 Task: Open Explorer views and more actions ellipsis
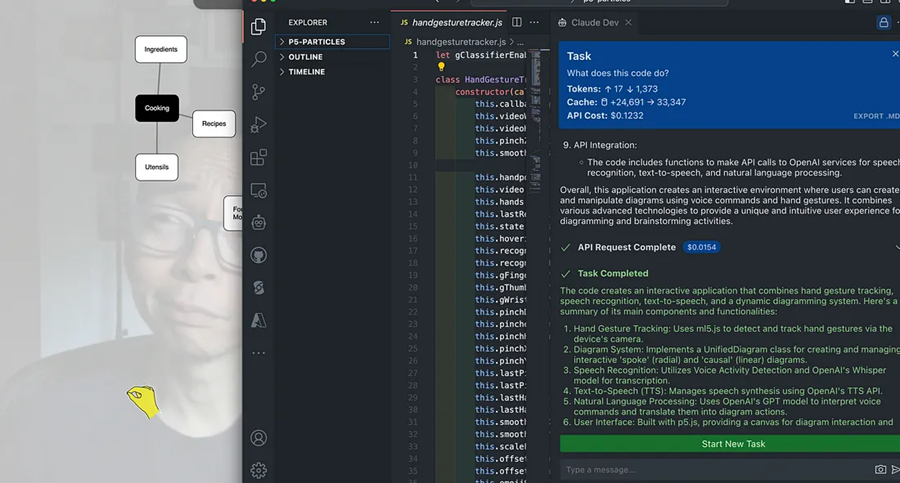click(374, 22)
